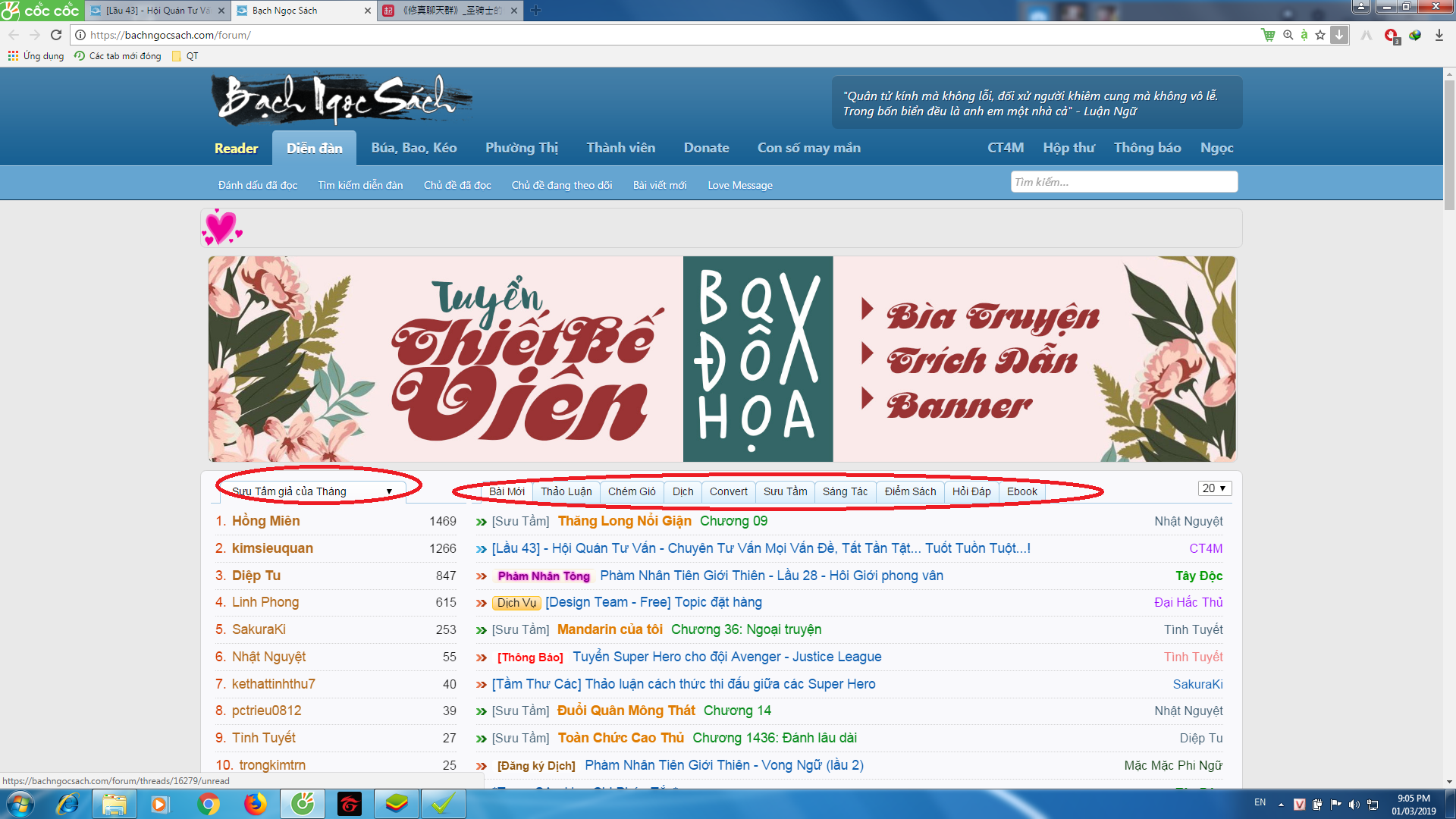This screenshot has width=1456, height=819.
Task: Click the page vertical scrollbar thumb
Action: (x=1449, y=144)
